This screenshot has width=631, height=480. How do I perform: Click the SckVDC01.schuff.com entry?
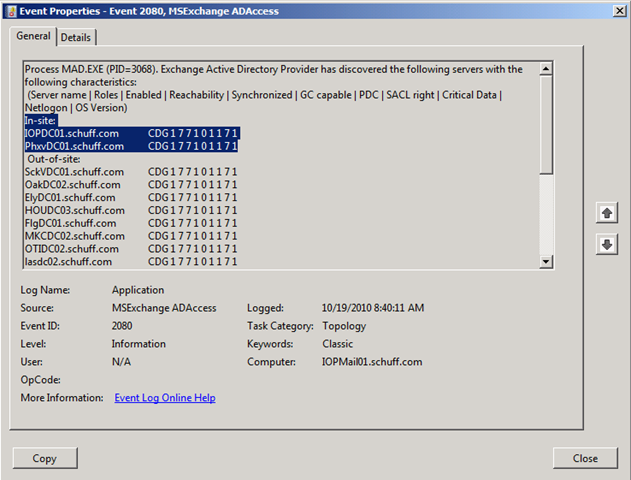coord(131,172)
